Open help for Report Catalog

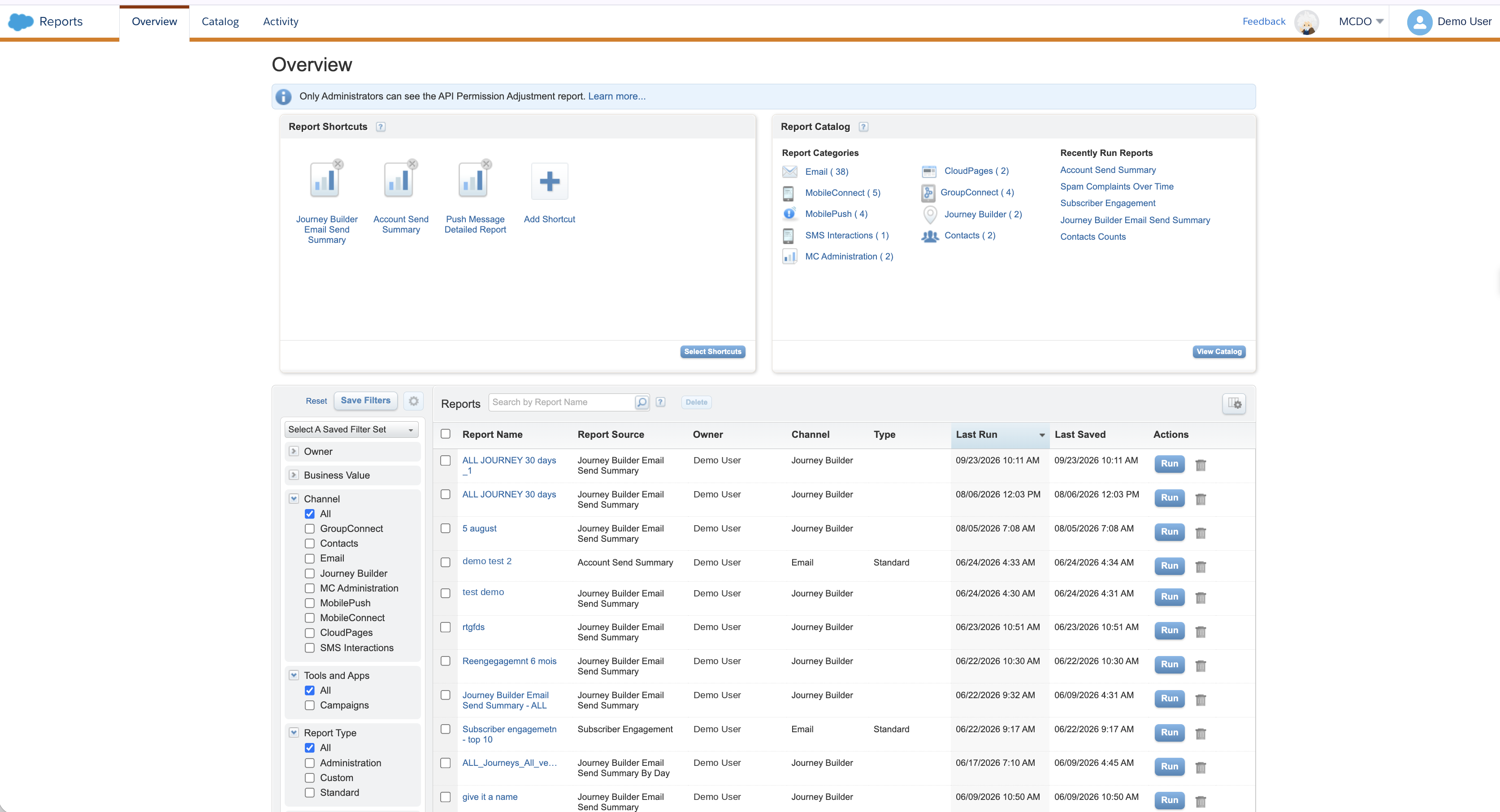(x=863, y=127)
